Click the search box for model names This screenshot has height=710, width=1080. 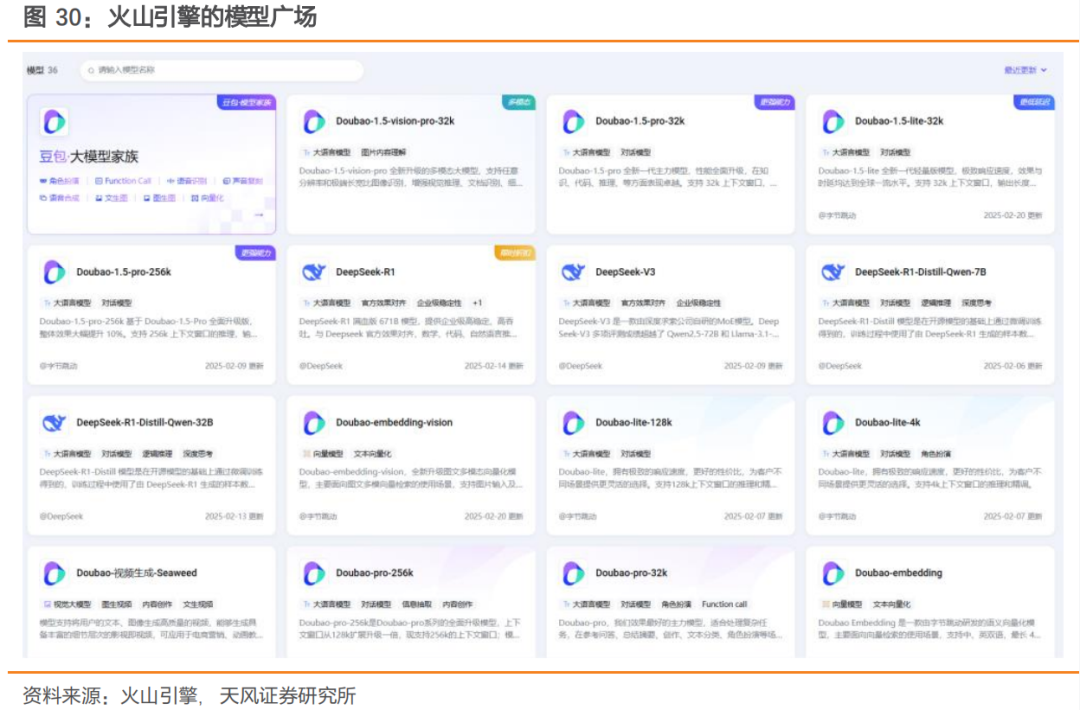[222, 70]
